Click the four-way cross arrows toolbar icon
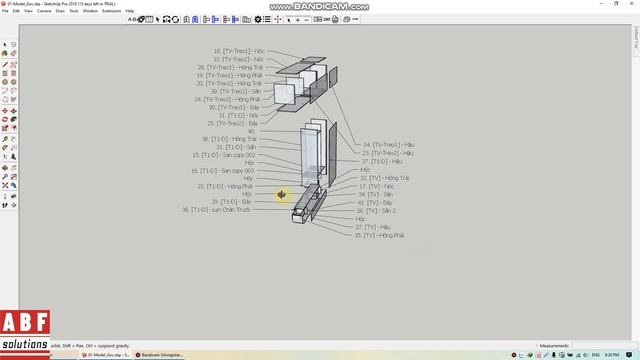This screenshot has width=640, height=360. pyautogui.click(x=278, y=19)
